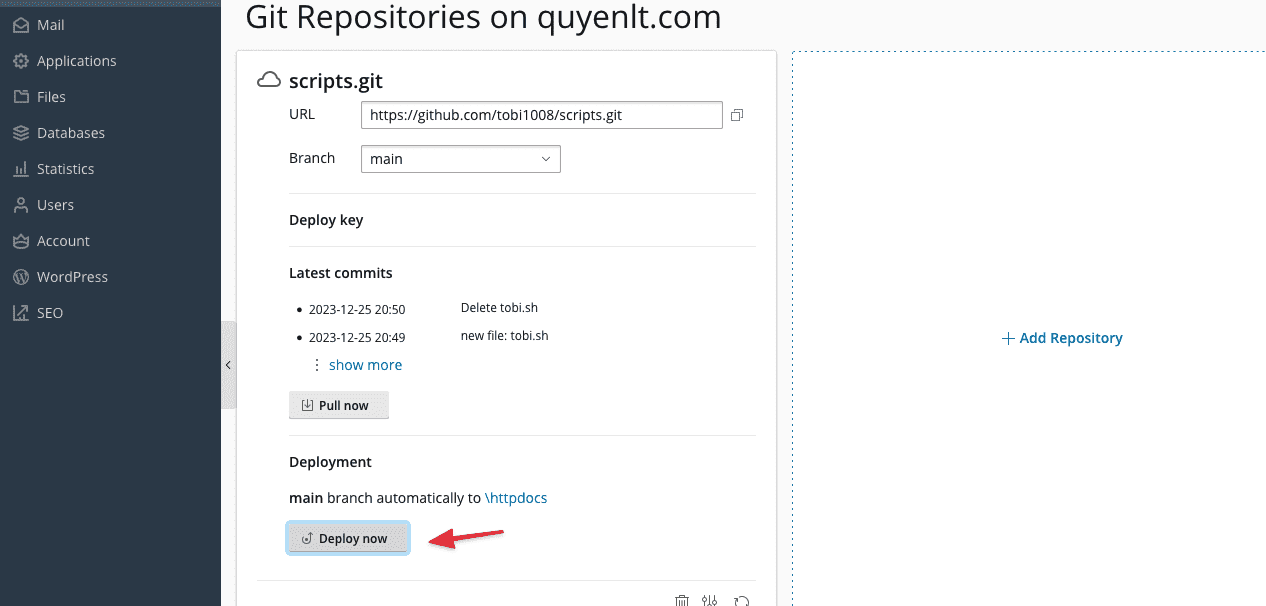Click the refresh icon at card bottom
This screenshot has height=606, width=1266.
(741, 600)
